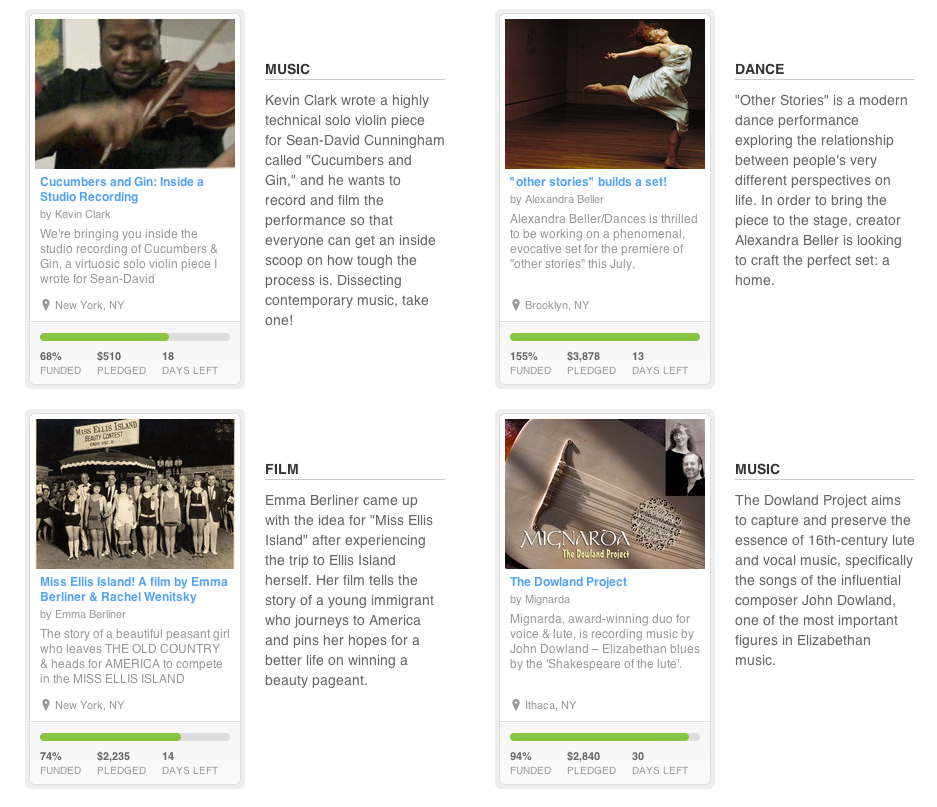The width and height of the screenshot is (937, 807).
Task: Click the leaping dancer thumbnail image
Action: click(605, 93)
